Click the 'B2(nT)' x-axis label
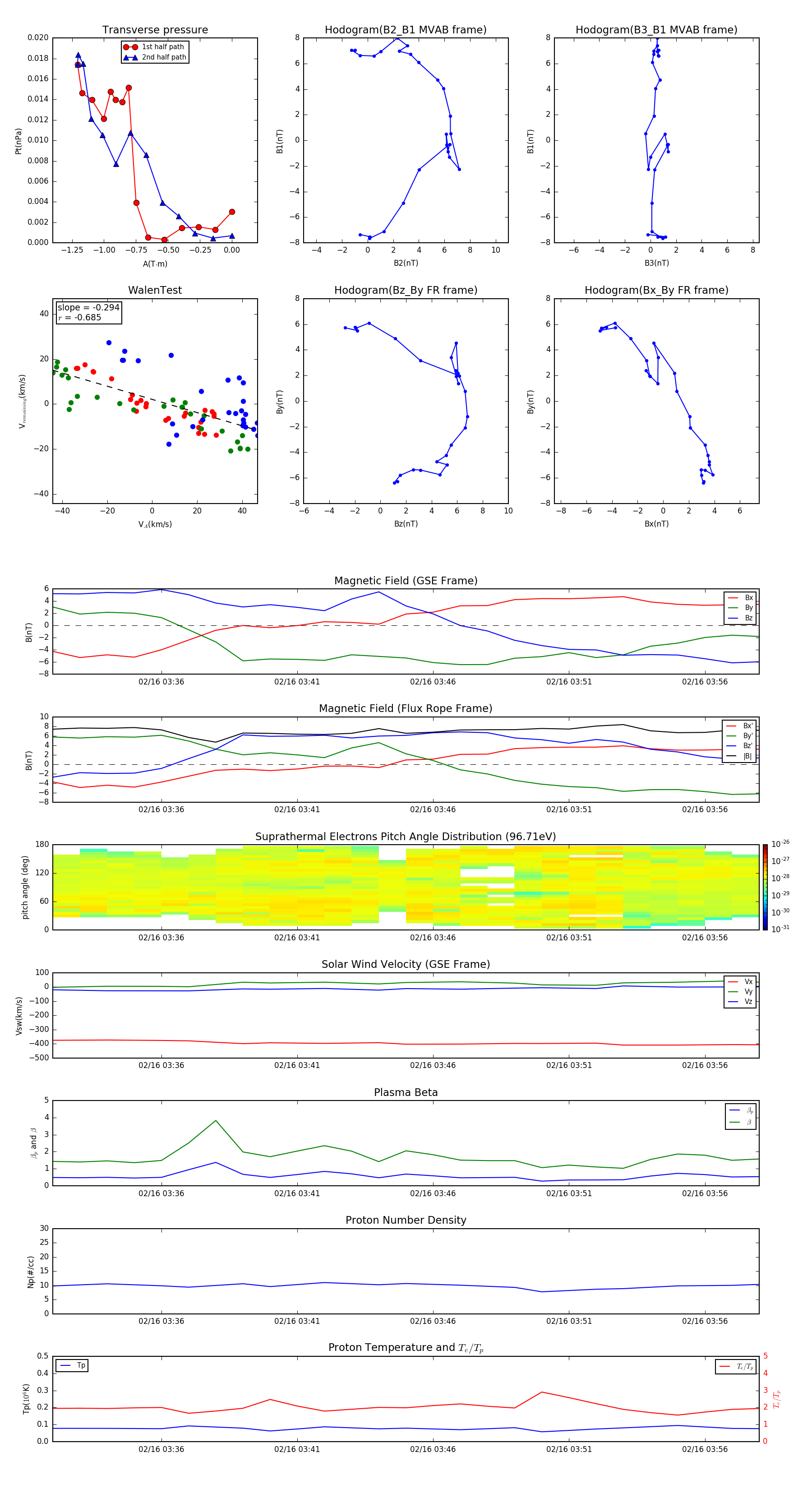The width and height of the screenshot is (812, 1489). click(406, 263)
